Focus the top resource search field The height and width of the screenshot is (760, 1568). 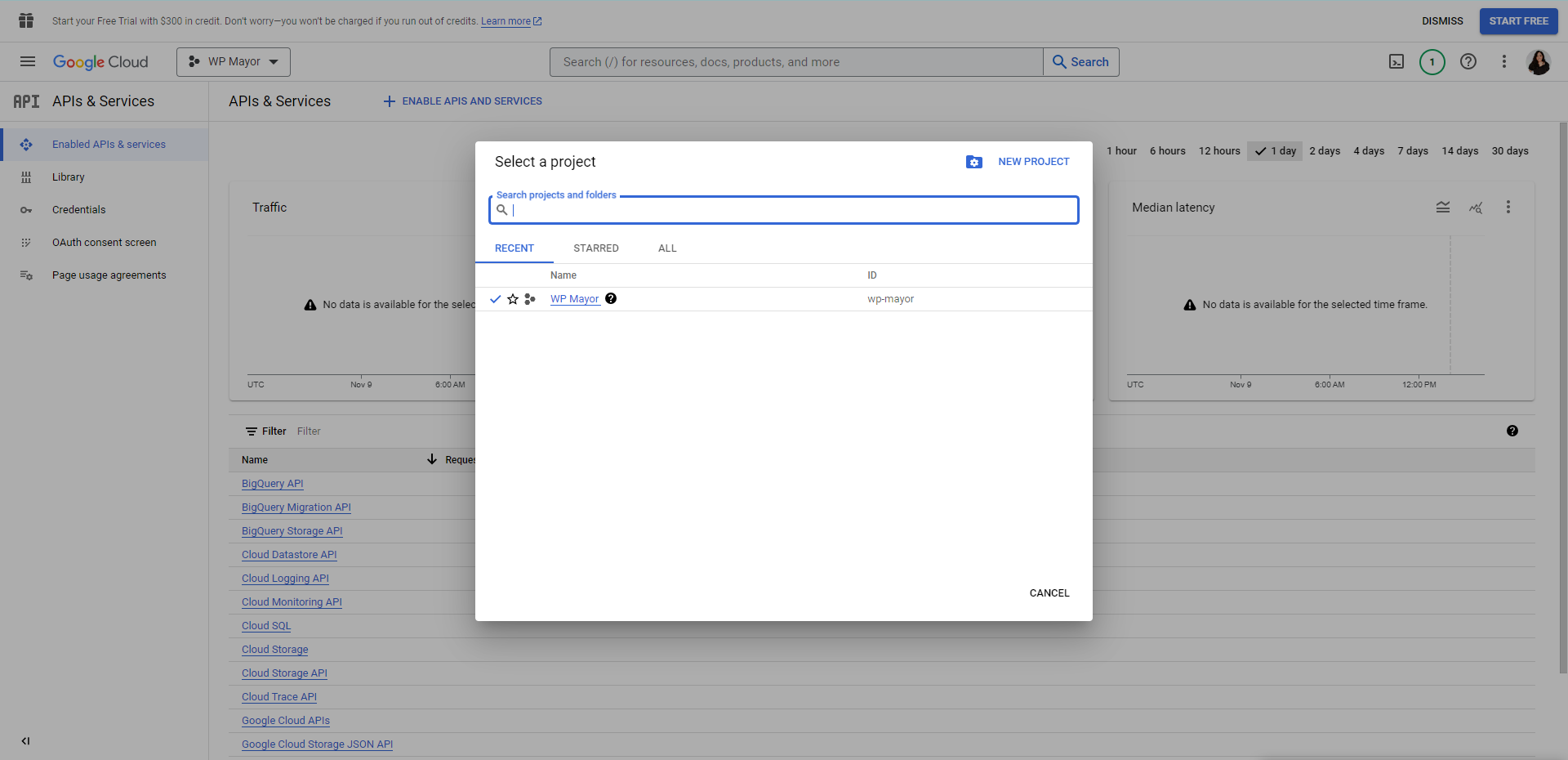[796, 62]
